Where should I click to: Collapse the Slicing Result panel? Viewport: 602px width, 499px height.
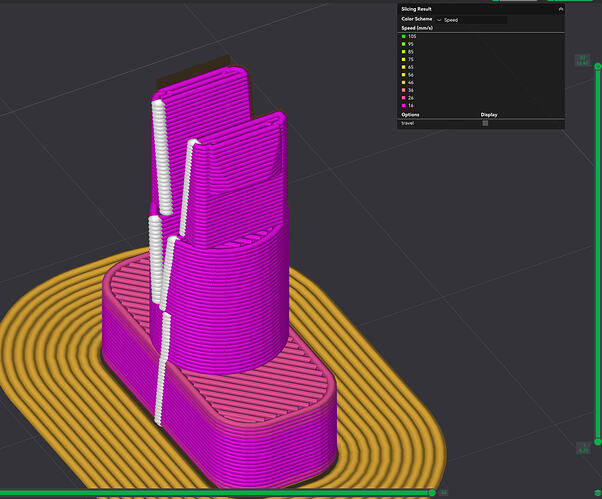(561, 9)
